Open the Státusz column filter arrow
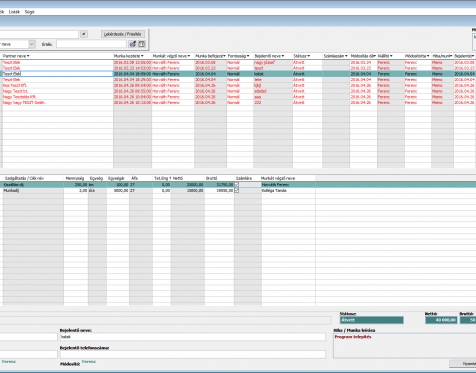The image size is (476, 373). (x=309, y=56)
